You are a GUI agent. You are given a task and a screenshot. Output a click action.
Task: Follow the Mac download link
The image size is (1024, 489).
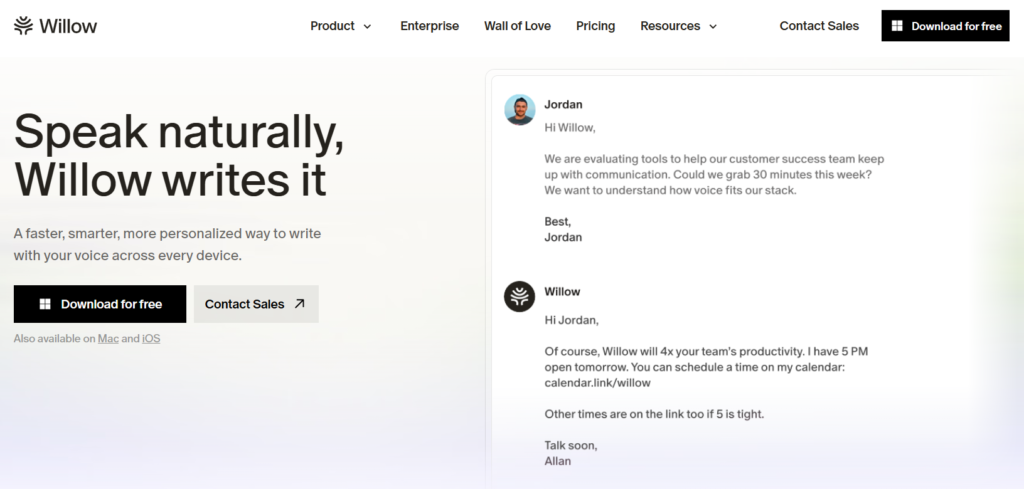point(108,339)
